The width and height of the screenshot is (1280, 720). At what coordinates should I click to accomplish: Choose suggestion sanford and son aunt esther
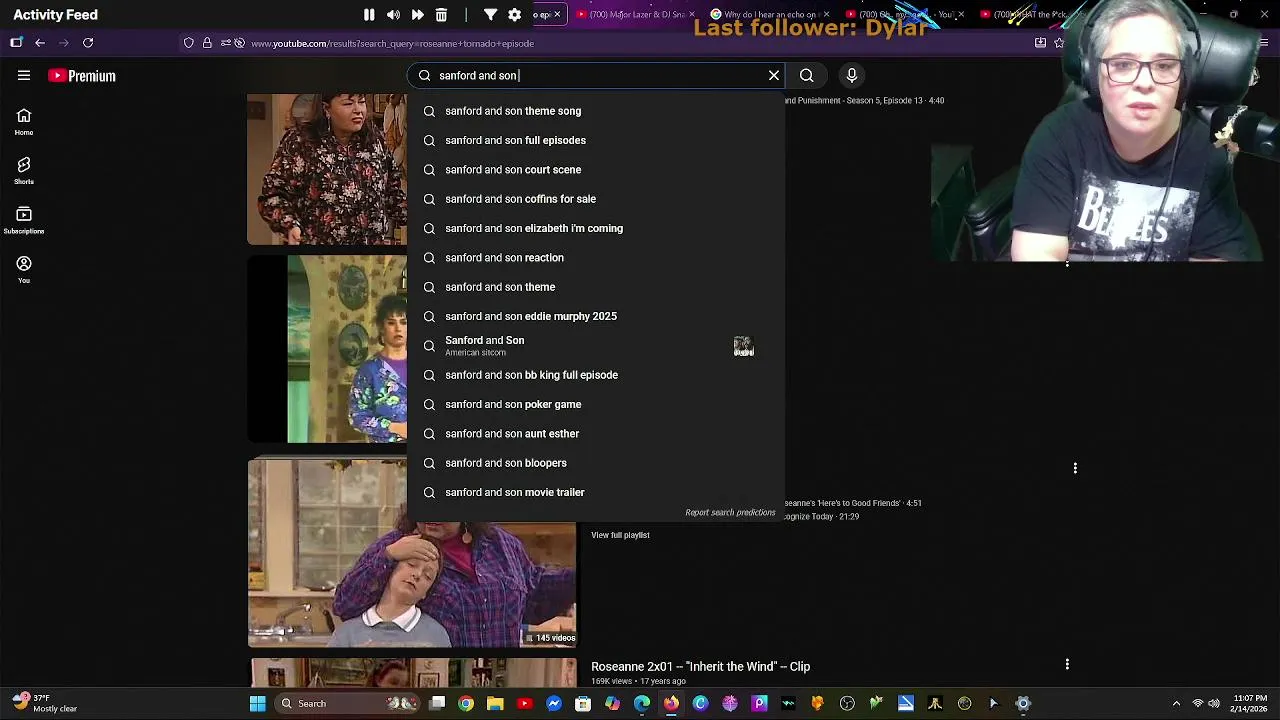(596, 434)
